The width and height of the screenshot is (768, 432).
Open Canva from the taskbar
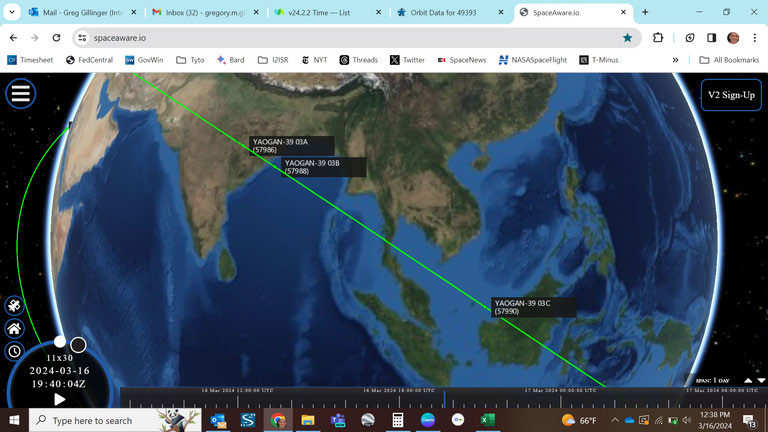[x=428, y=420]
